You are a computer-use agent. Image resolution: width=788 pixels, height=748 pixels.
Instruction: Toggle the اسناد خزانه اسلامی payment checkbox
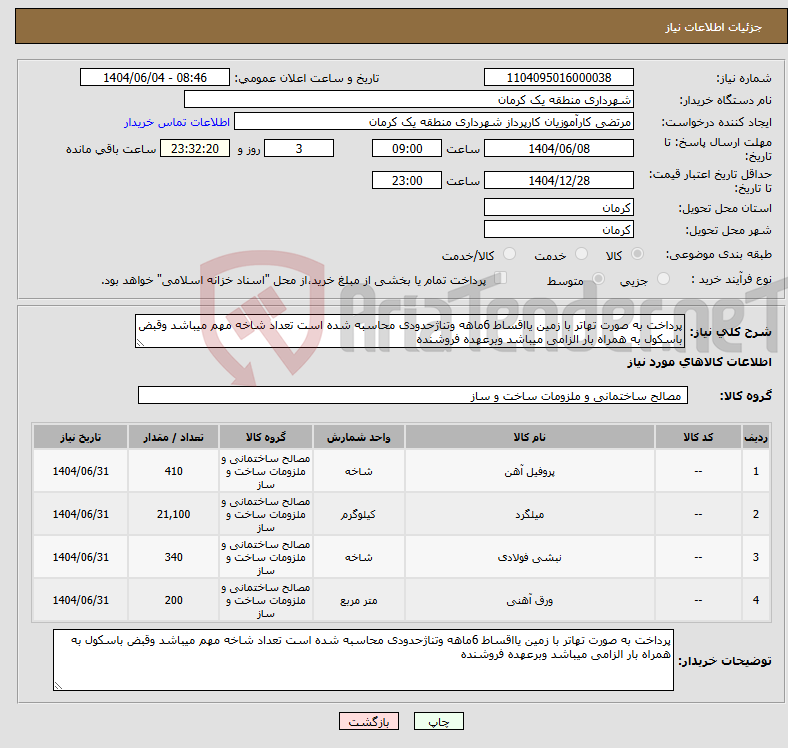point(501,278)
